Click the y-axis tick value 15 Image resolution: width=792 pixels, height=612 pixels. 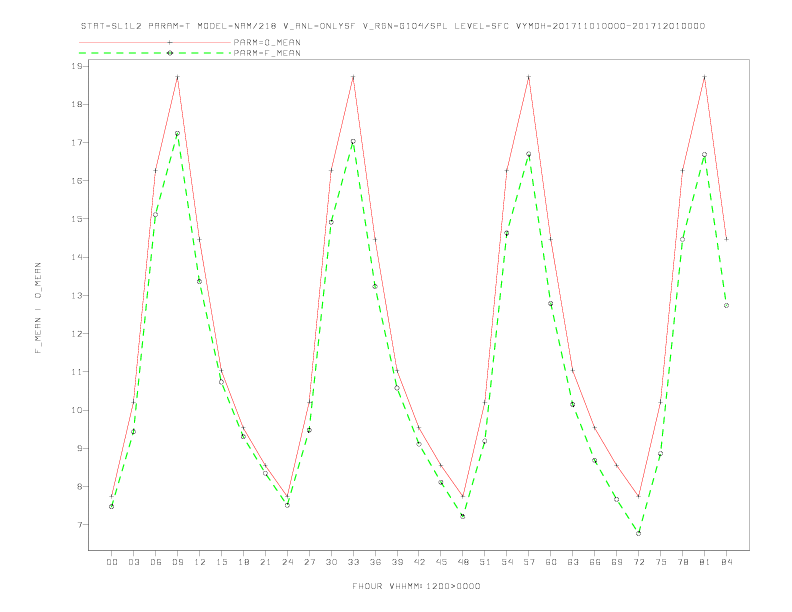[x=77, y=219]
